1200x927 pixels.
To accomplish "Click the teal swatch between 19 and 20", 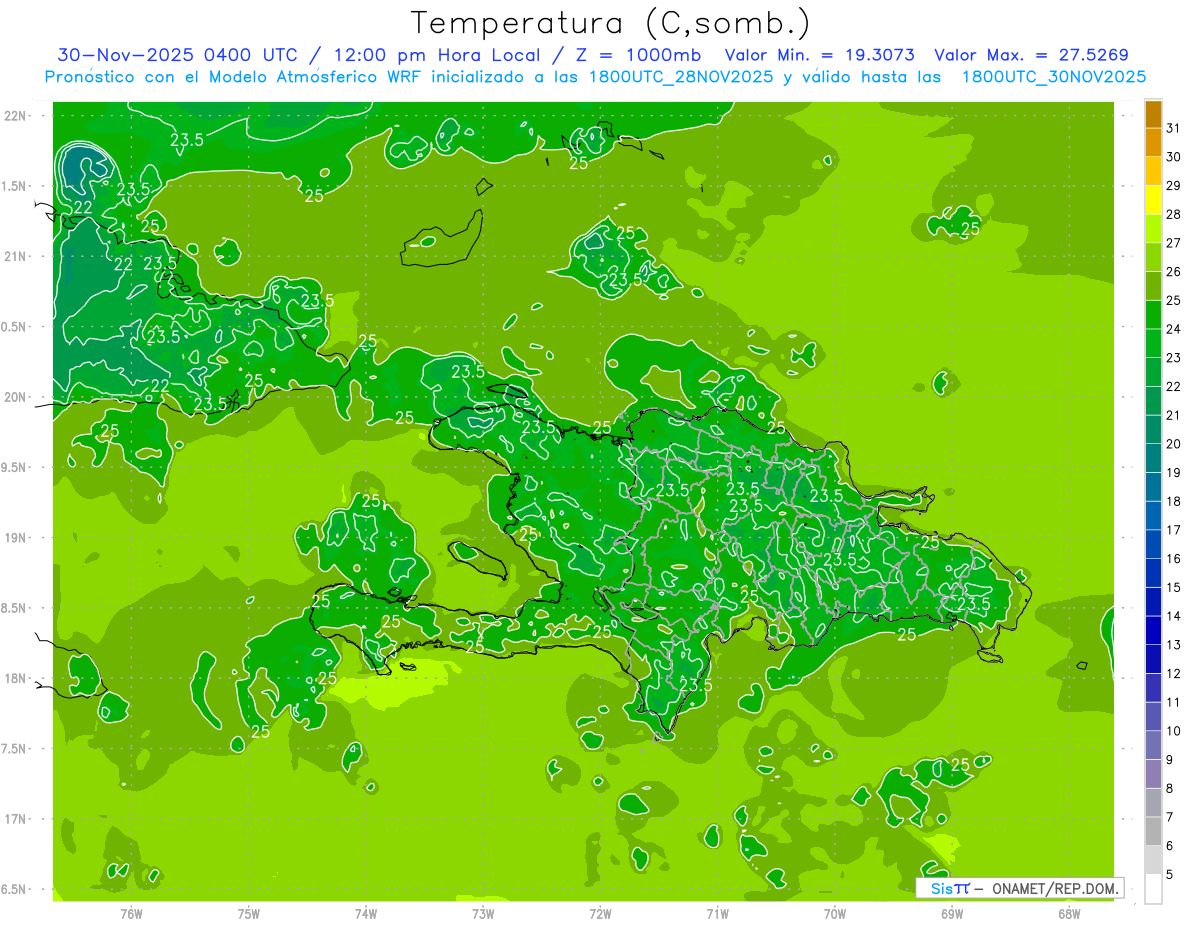I will pyautogui.click(x=1154, y=458).
